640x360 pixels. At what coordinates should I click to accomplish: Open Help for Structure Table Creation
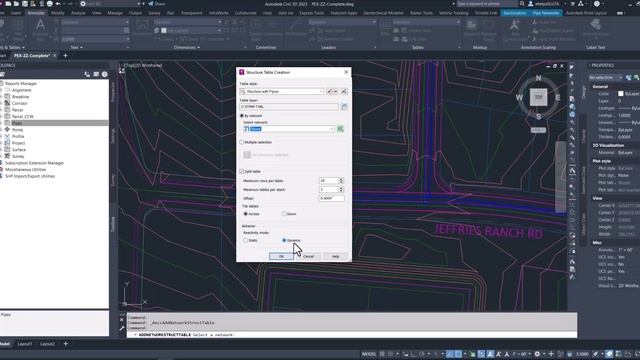tap(336, 256)
